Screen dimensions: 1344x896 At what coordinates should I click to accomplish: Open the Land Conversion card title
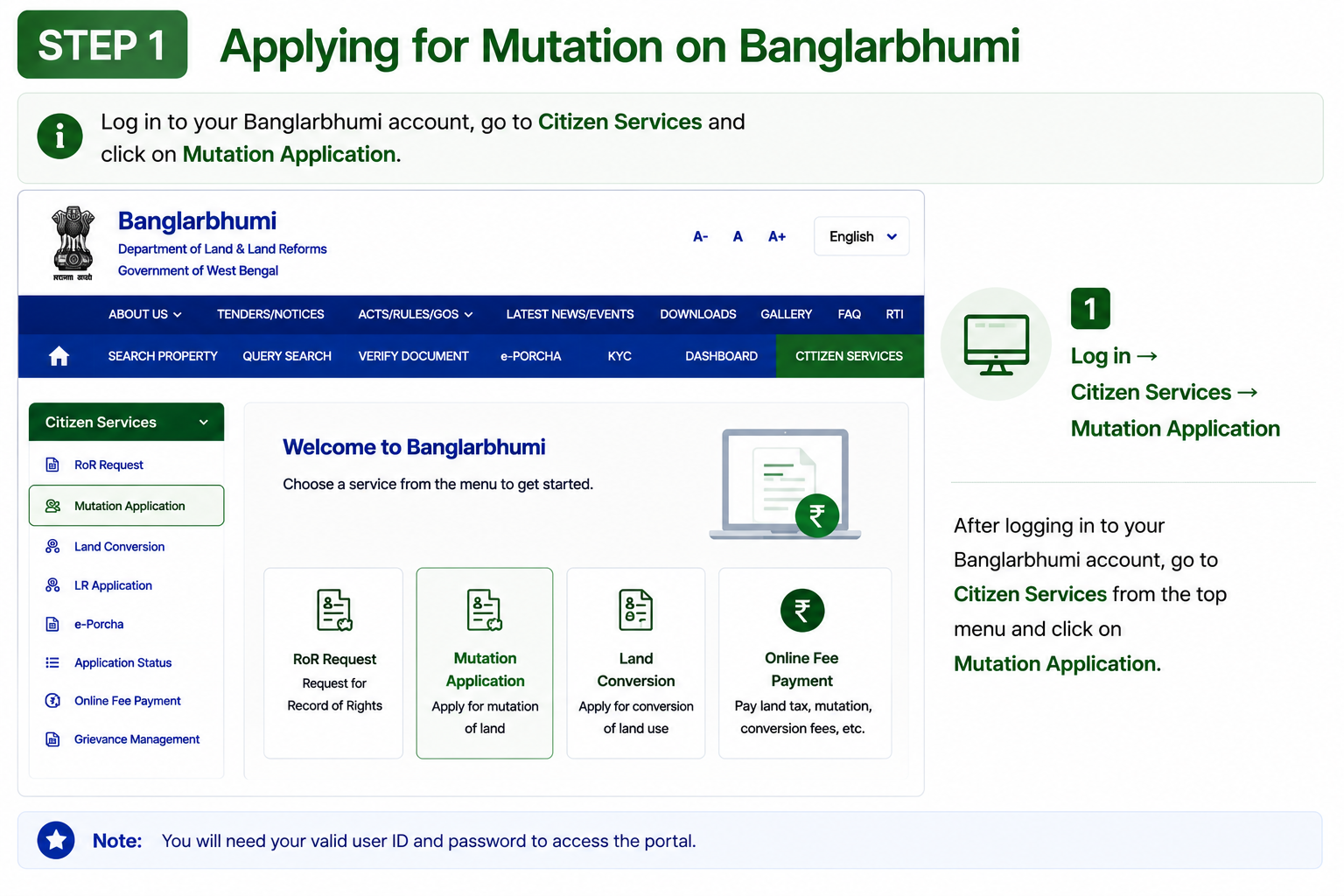pos(636,669)
